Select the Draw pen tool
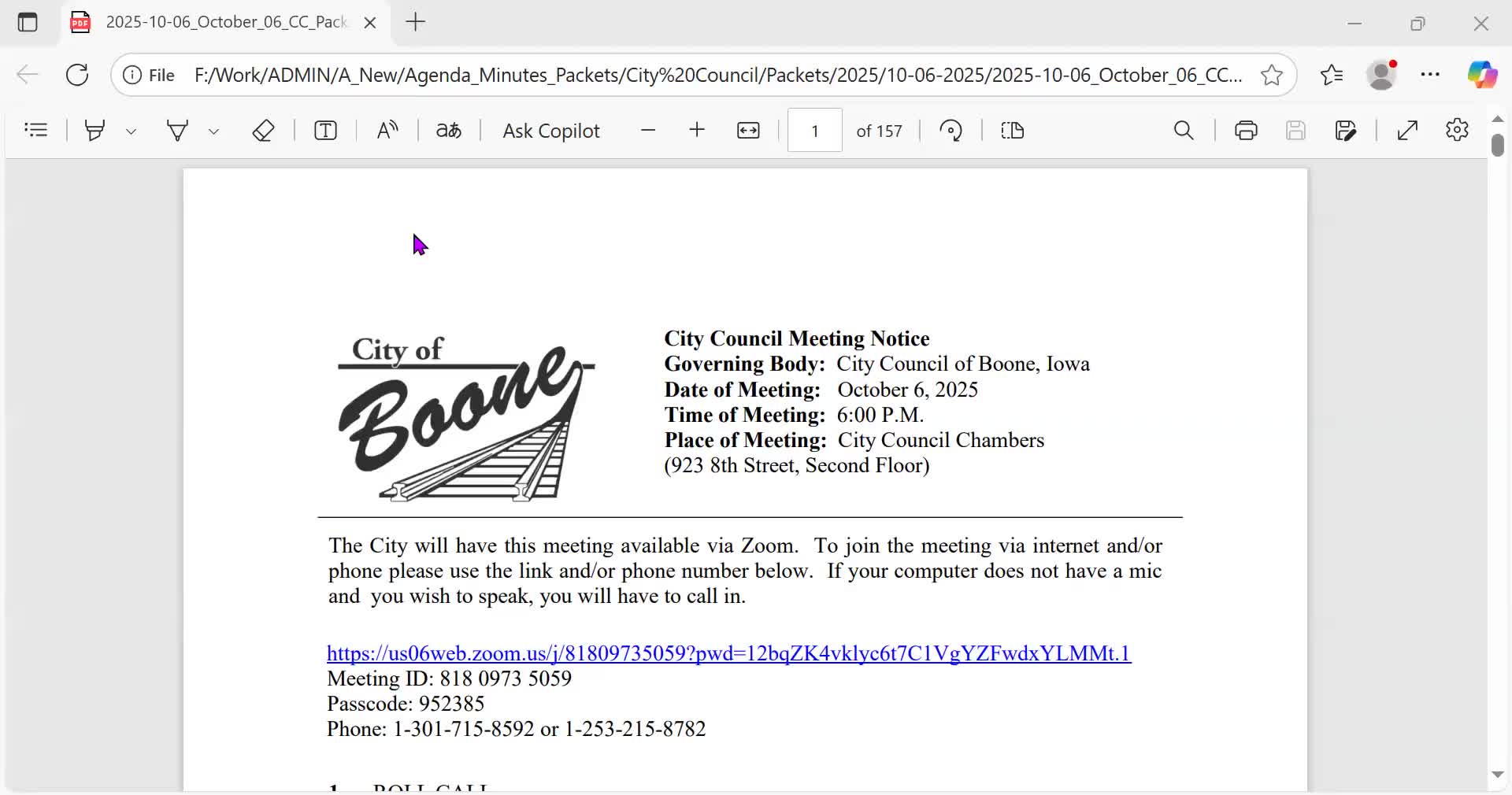The width and height of the screenshot is (1512, 795). point(178,130)
